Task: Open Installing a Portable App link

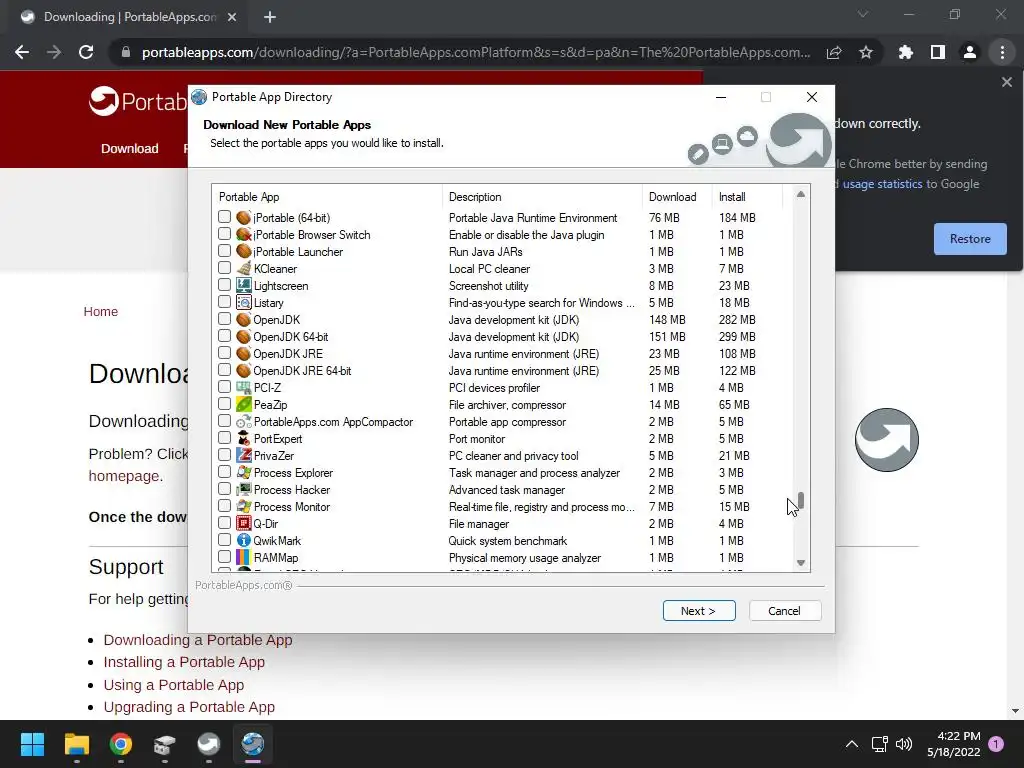Action: (x=184, y=662)
